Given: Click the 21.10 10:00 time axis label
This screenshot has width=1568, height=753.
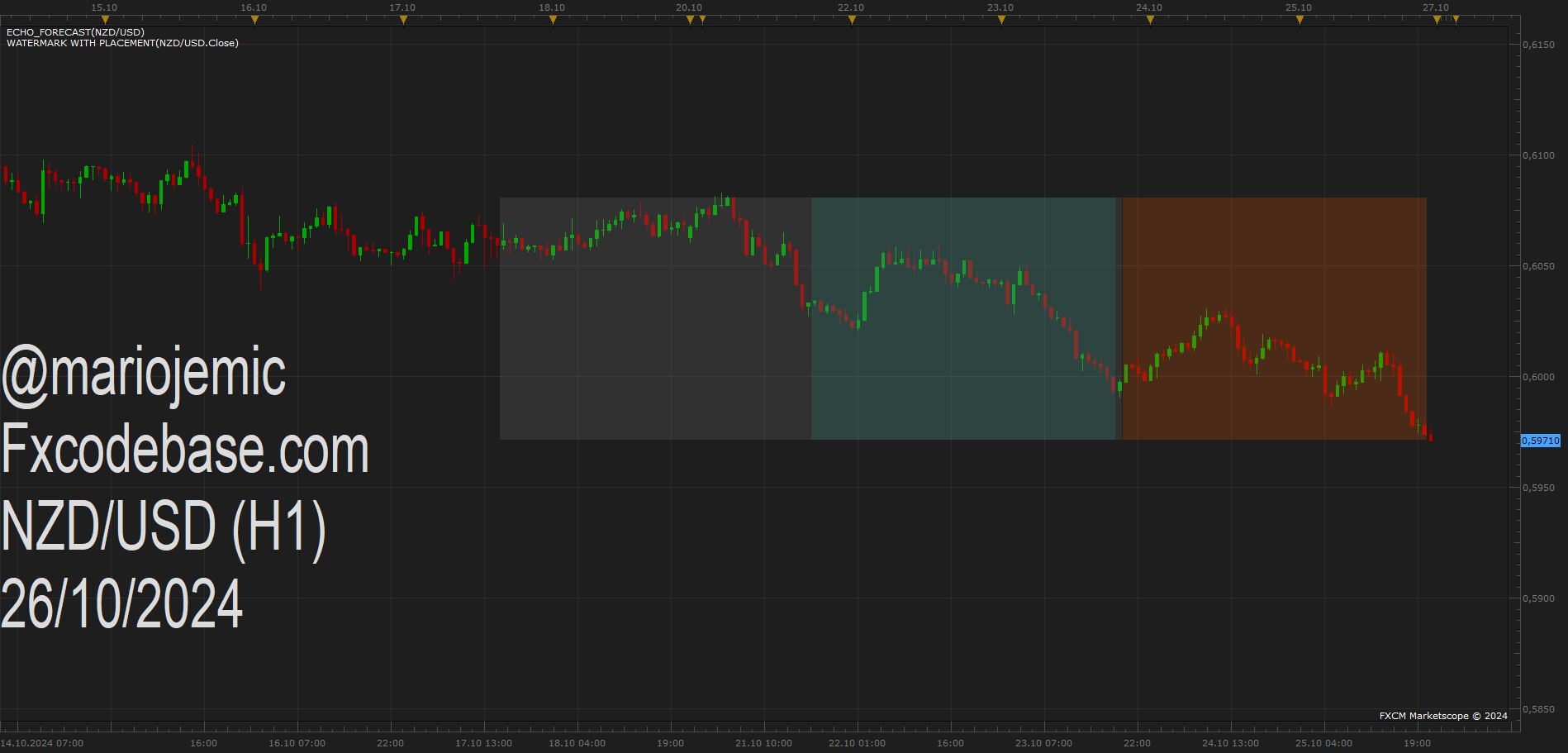Looking at the screenshot, I should coord(763,743).
